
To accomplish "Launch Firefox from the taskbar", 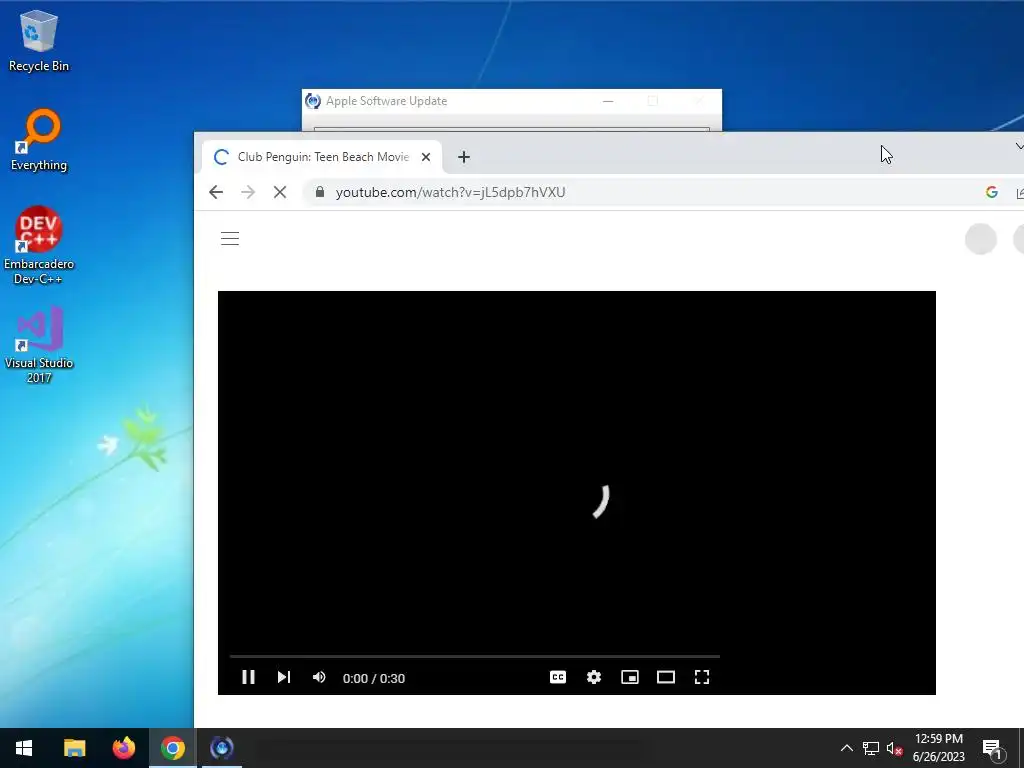I will (123, 748).
